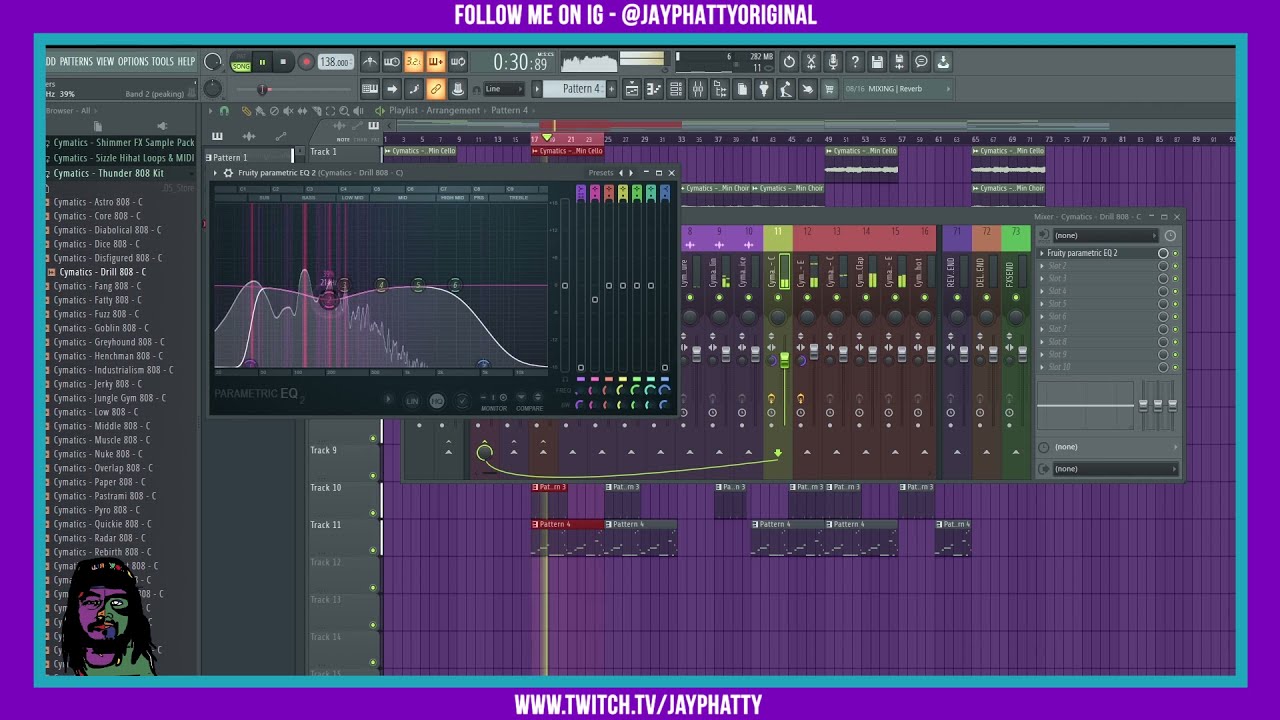Open the OPTIONS menu

point(133,62)
